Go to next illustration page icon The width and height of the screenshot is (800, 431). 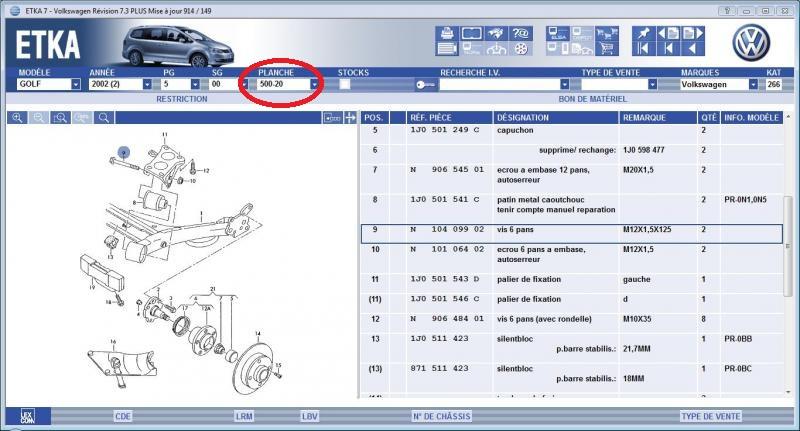click(x=693, y=34)
